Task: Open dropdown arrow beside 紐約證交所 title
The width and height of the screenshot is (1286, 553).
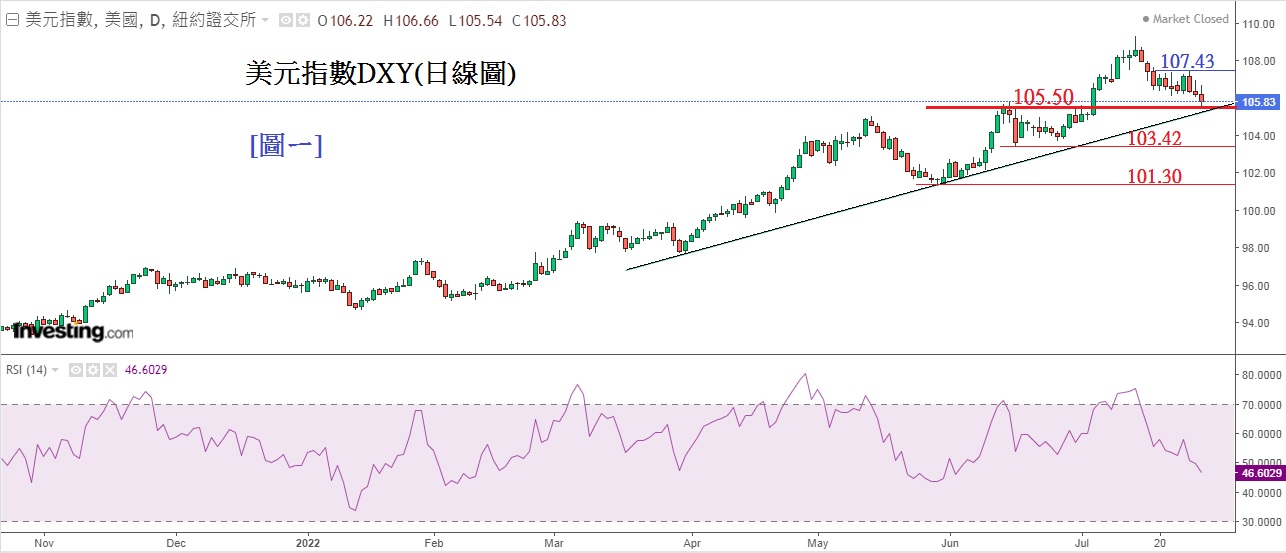Action: pos(265,20)
